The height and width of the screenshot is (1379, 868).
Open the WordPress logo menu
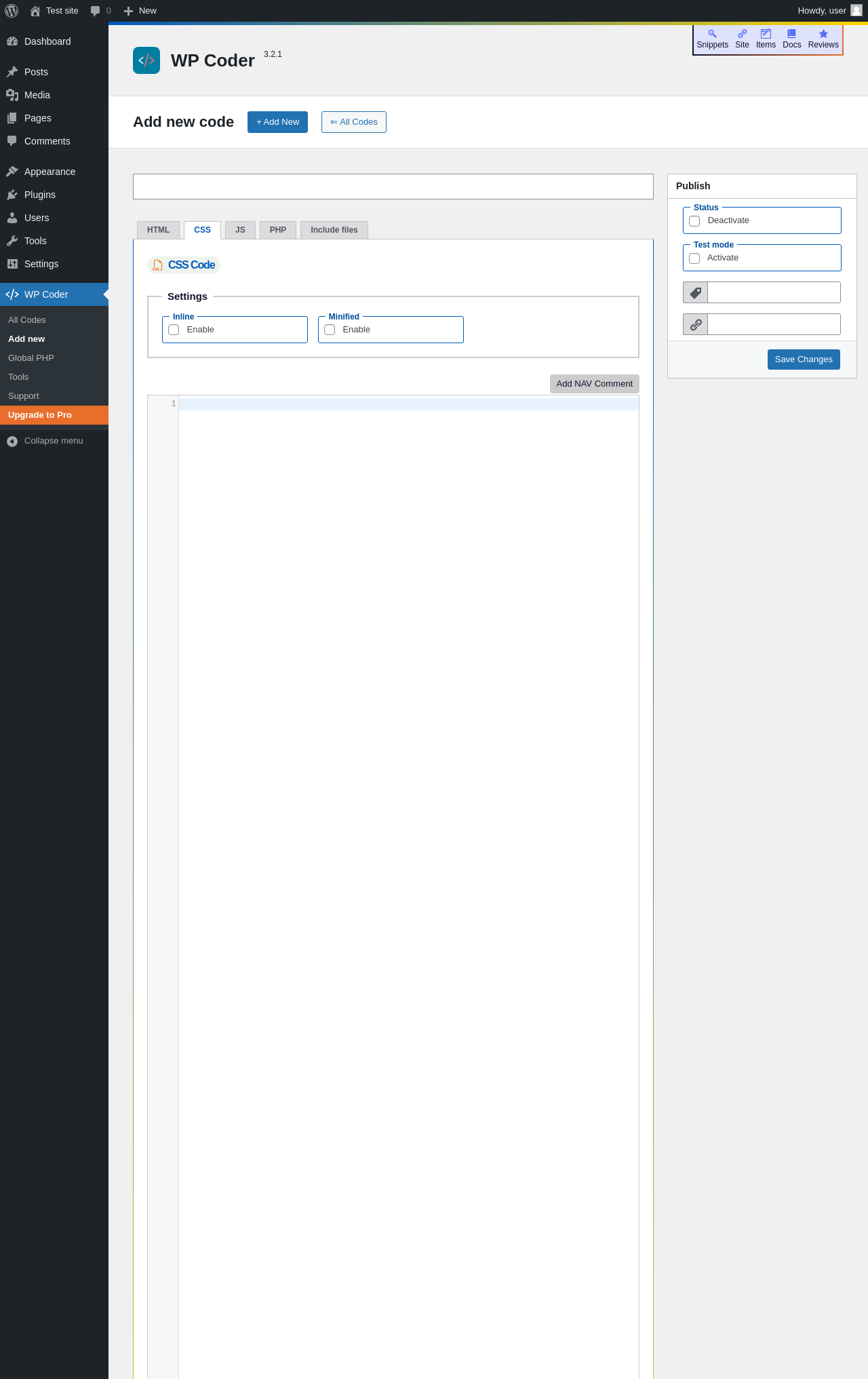(x=12, y=11)
